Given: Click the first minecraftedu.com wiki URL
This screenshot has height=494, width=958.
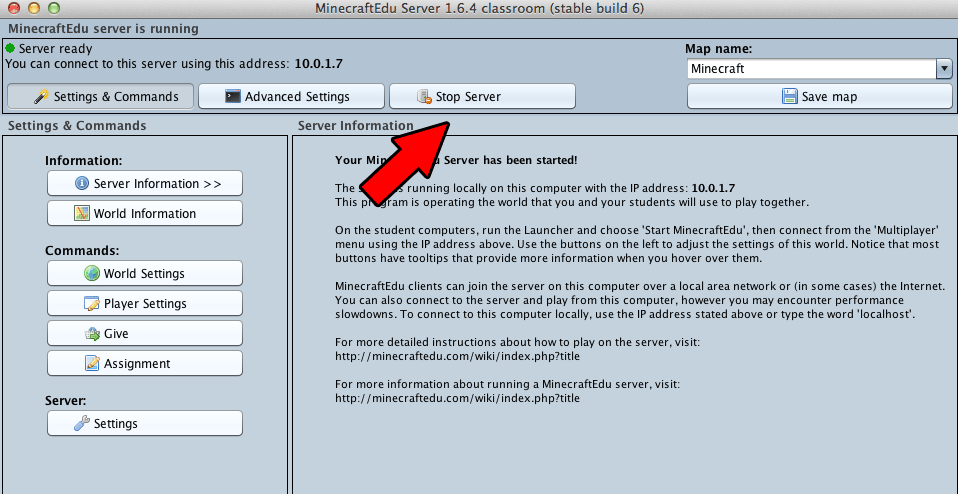Looking at the screenshot, I should pyautogui.click(x=457, y=355).
